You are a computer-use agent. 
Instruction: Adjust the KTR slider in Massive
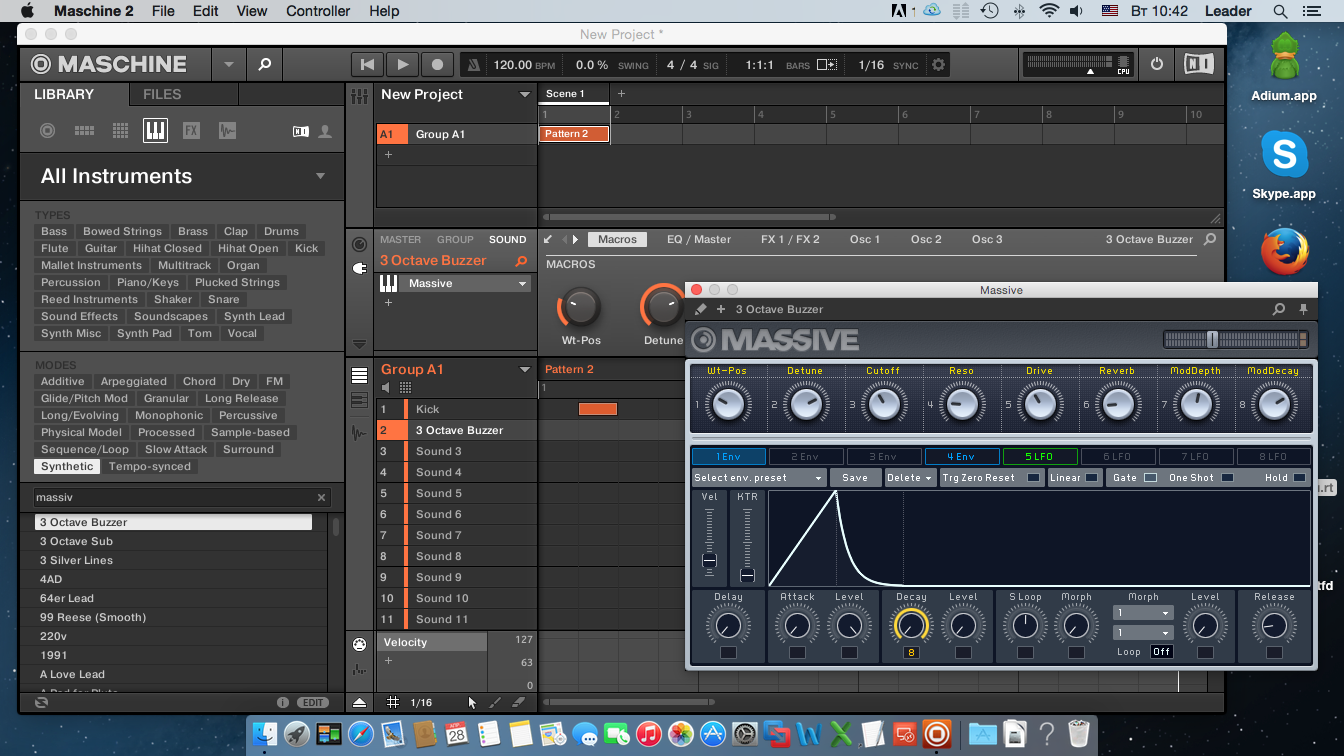point(747,575)
